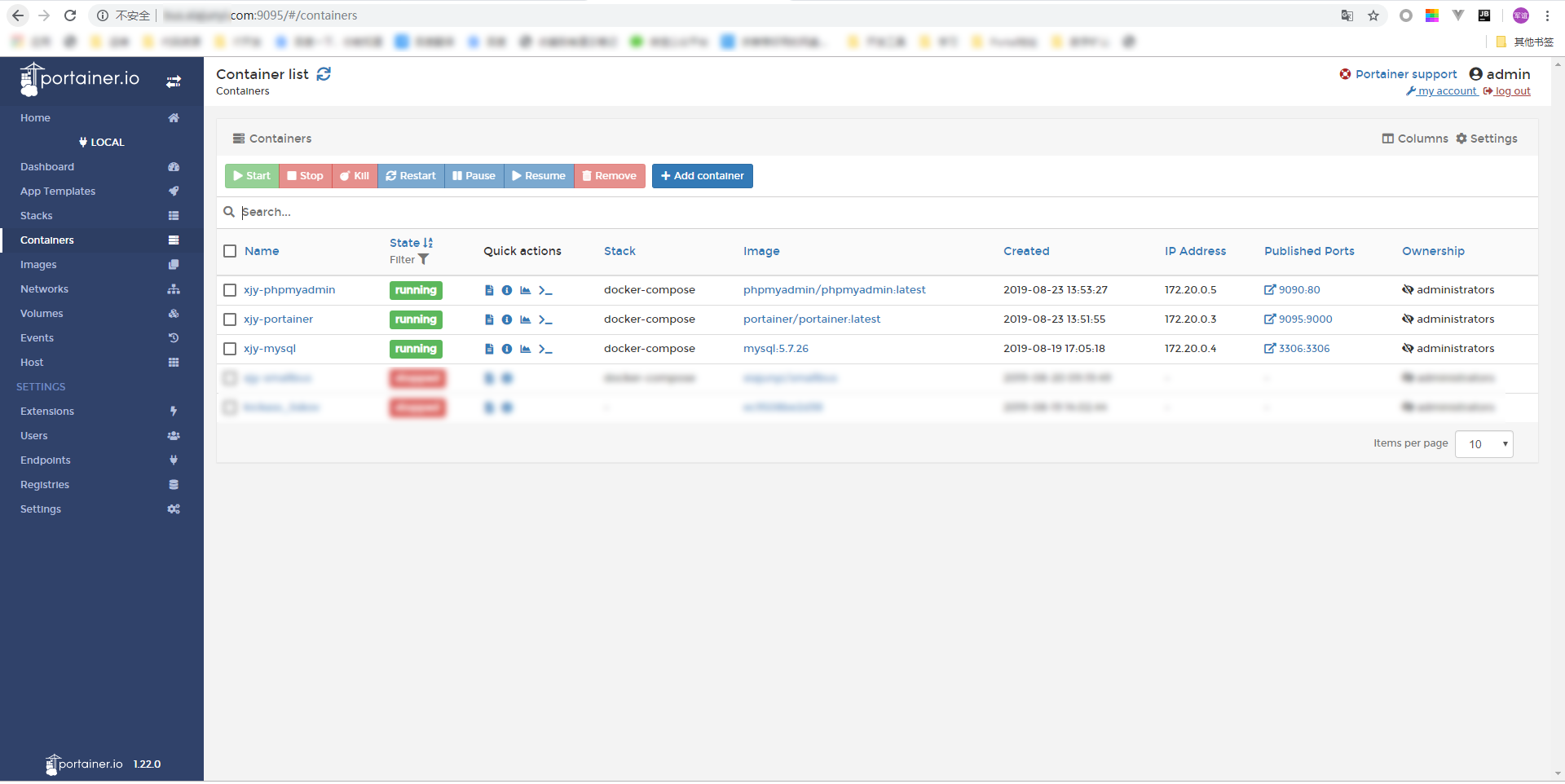Open inspect icon for xjy-mysql
The width and height of the screenshot is (1565, 784).
click(507, 349)
